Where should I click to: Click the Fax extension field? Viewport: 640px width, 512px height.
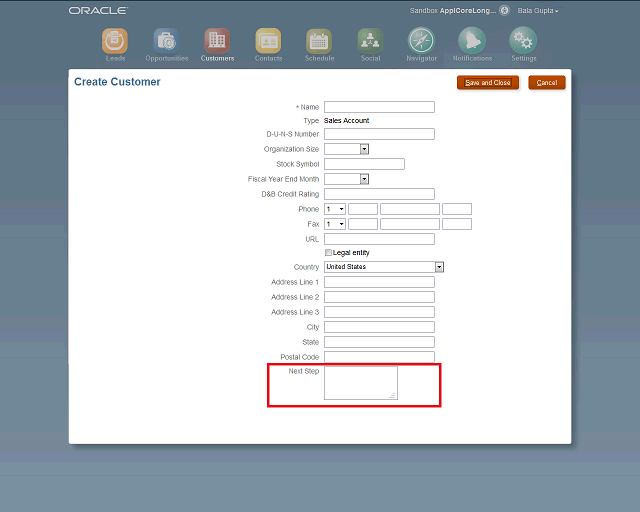click(457, 224)
